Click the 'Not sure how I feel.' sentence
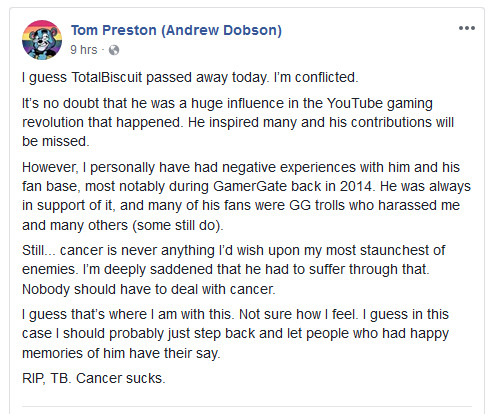The height and width of the screenshot is (414, 492). (299, 314)
